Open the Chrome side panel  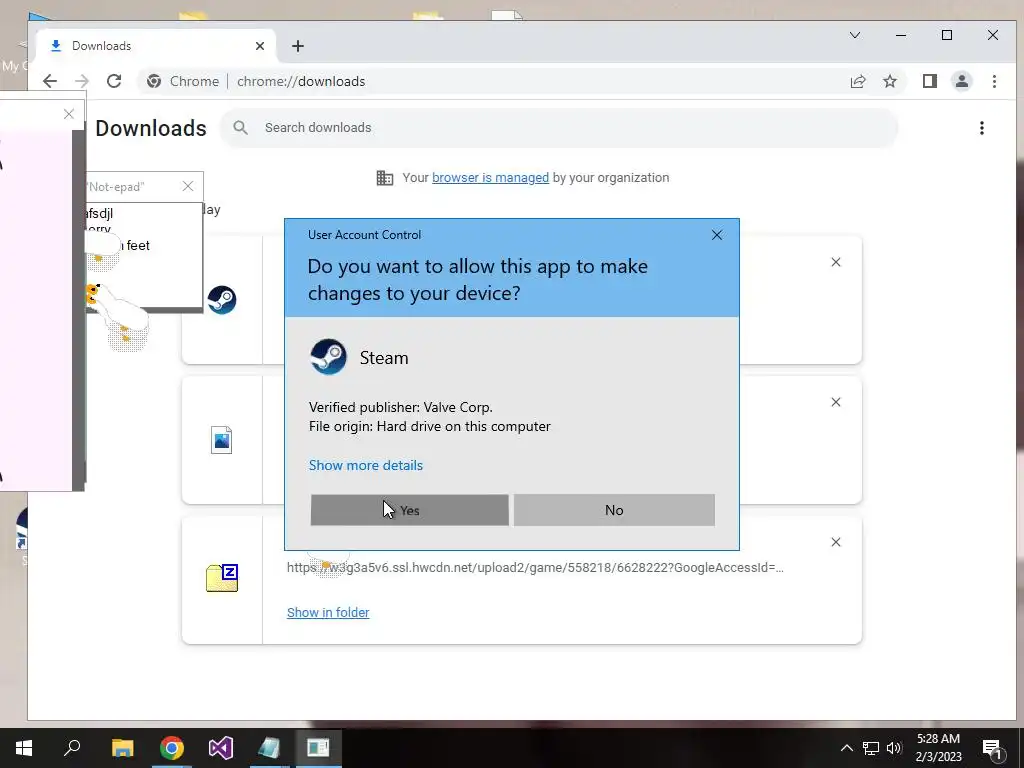coord(930,81)
